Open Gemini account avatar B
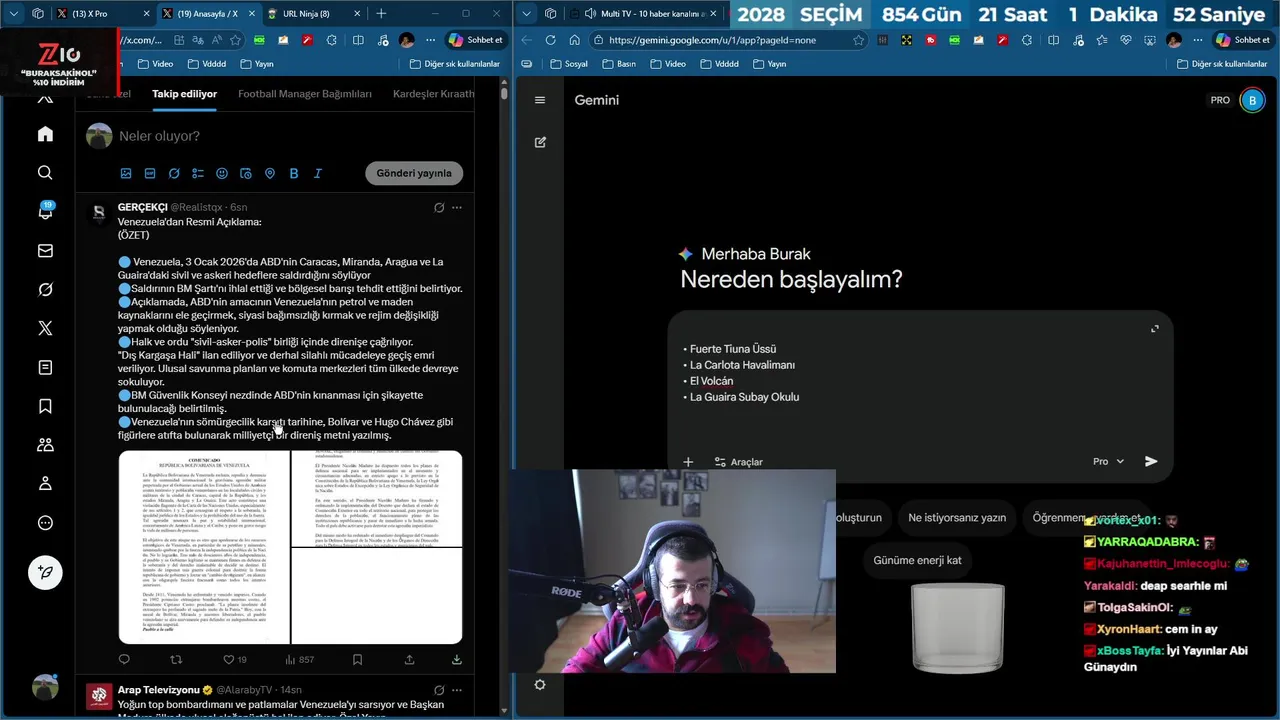Image resolution: width=1280 pixels, height=720 pixels. pos(1252,100)
